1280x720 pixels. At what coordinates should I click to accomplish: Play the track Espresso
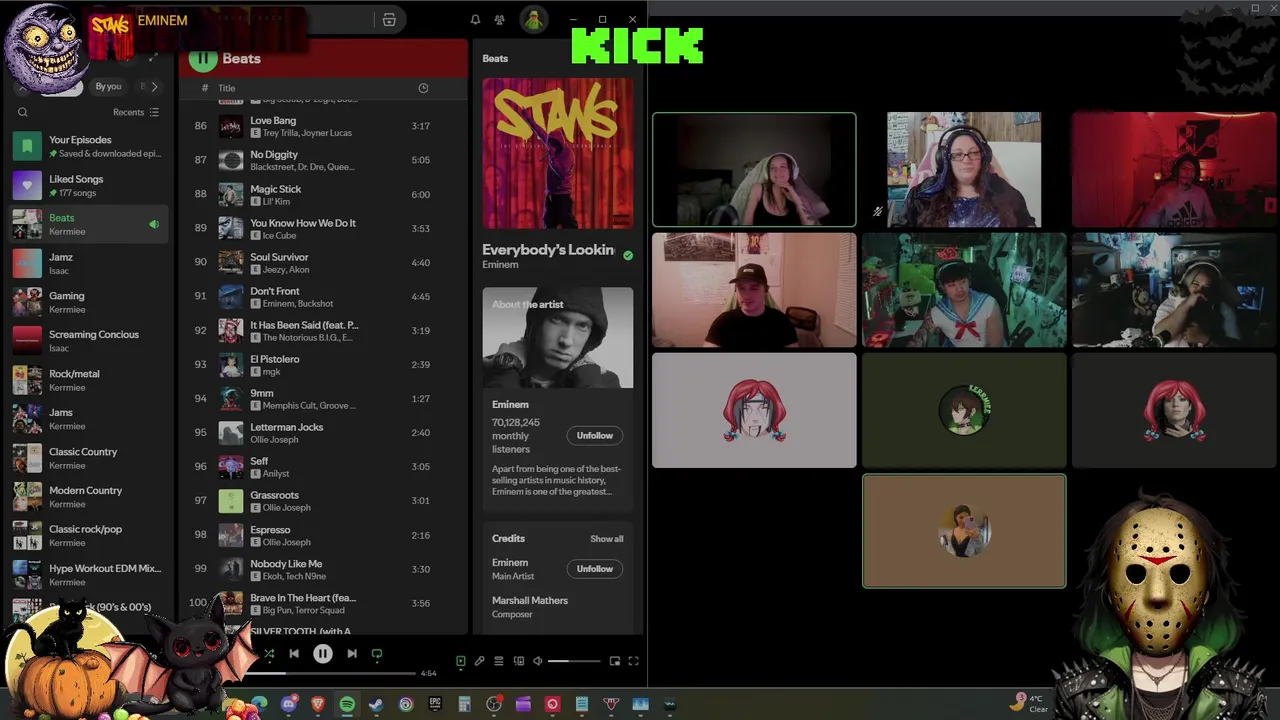tap(323, 535)
